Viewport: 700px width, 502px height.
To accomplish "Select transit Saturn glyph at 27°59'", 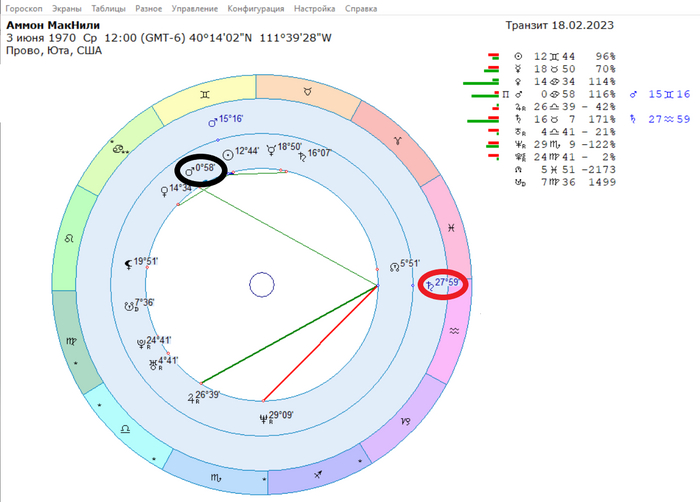I will [x=430, y=286].
